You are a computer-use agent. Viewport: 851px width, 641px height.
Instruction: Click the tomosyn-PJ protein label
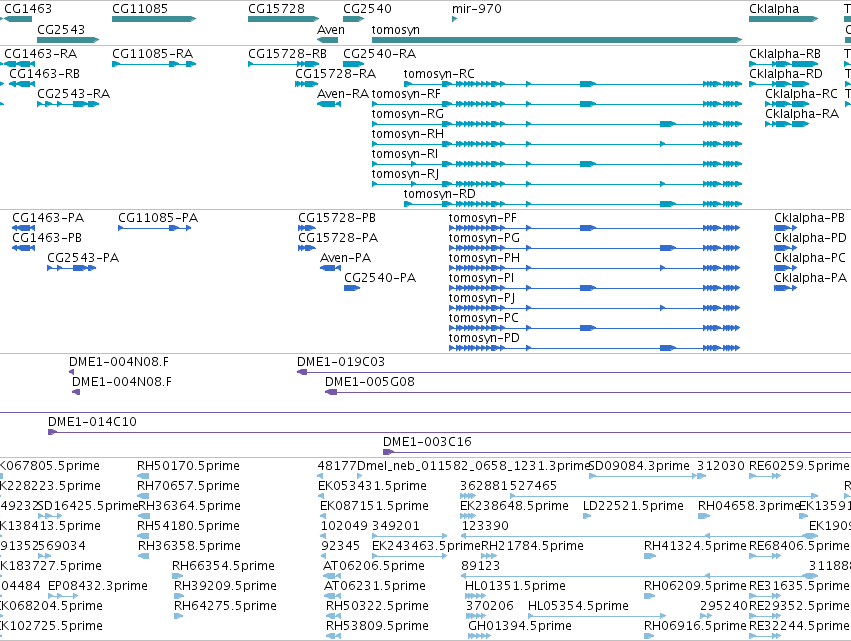tap(482, 297)
